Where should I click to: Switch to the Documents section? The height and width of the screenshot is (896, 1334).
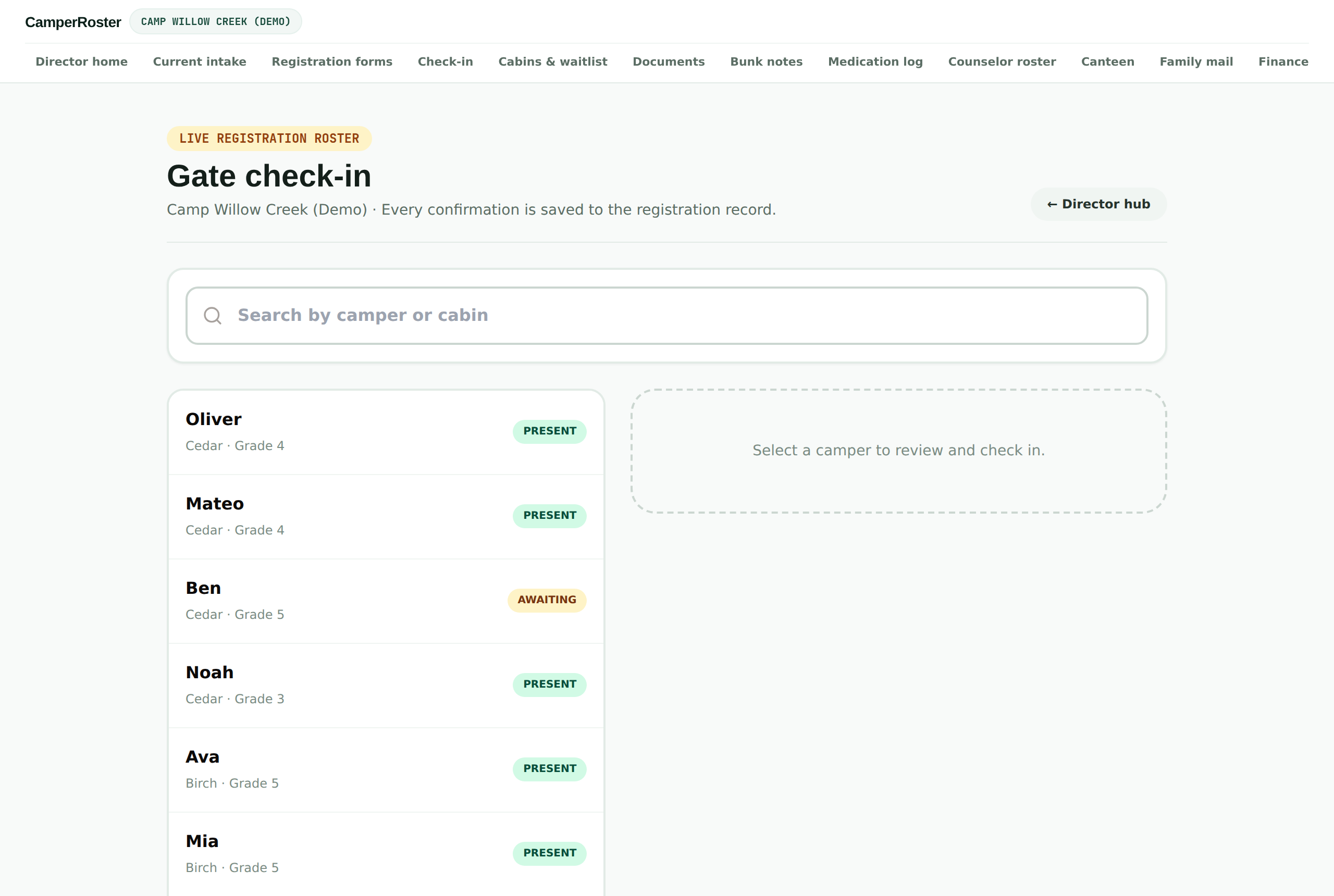tap(668, 61)
